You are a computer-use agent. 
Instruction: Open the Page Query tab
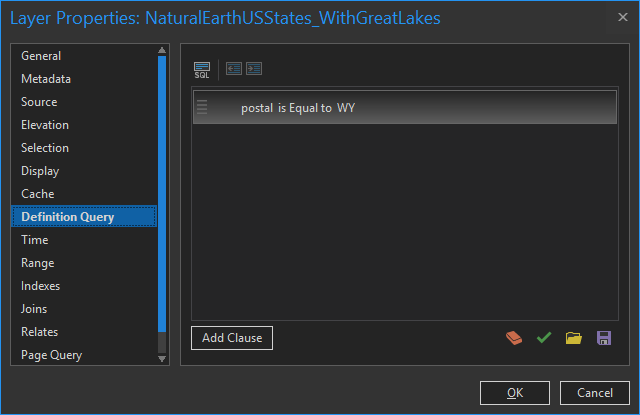point(84,355)
